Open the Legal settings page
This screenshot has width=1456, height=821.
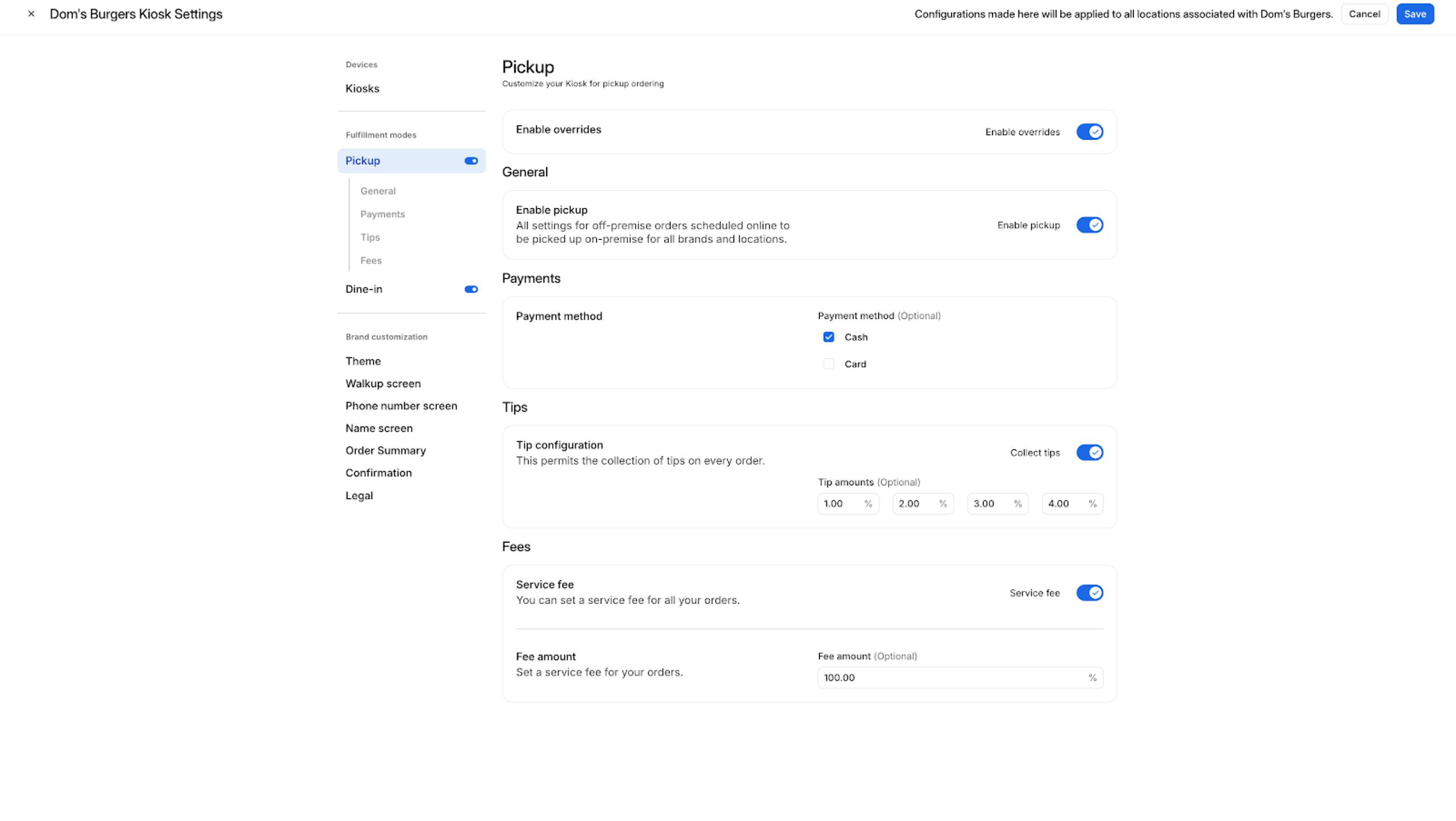359,496
